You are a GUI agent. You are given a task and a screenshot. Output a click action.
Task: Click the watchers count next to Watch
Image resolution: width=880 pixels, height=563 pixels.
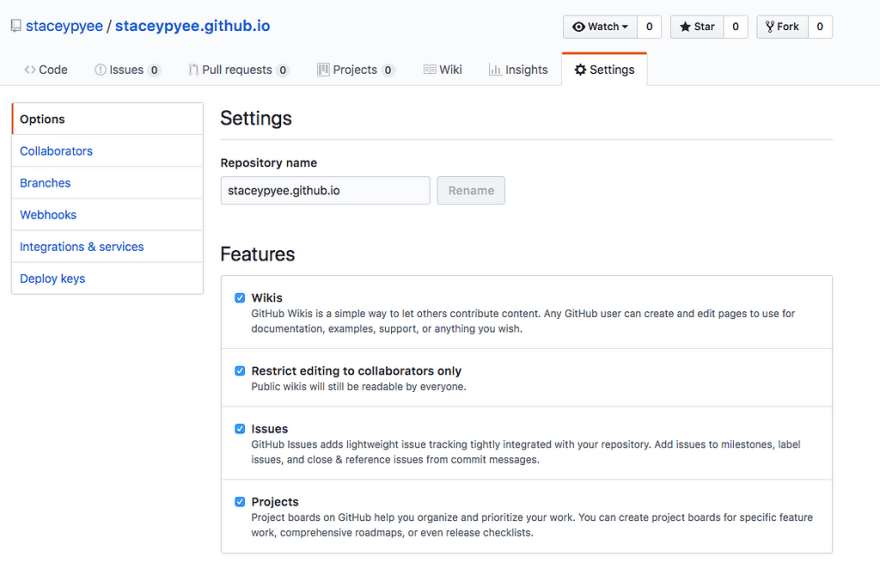(x=649, y=26)
